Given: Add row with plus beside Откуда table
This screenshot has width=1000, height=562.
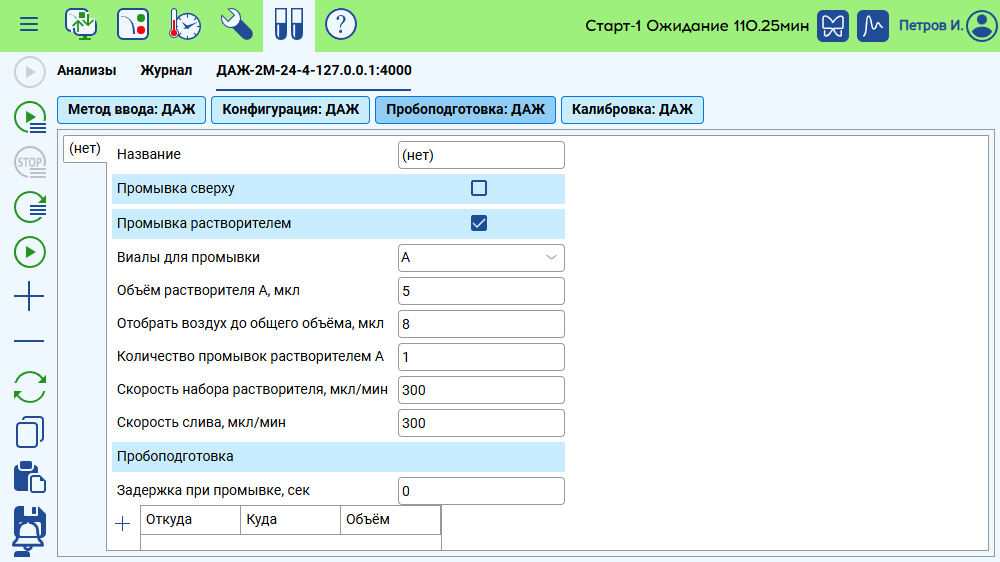Looking at the screenshot, I should 123,523.
